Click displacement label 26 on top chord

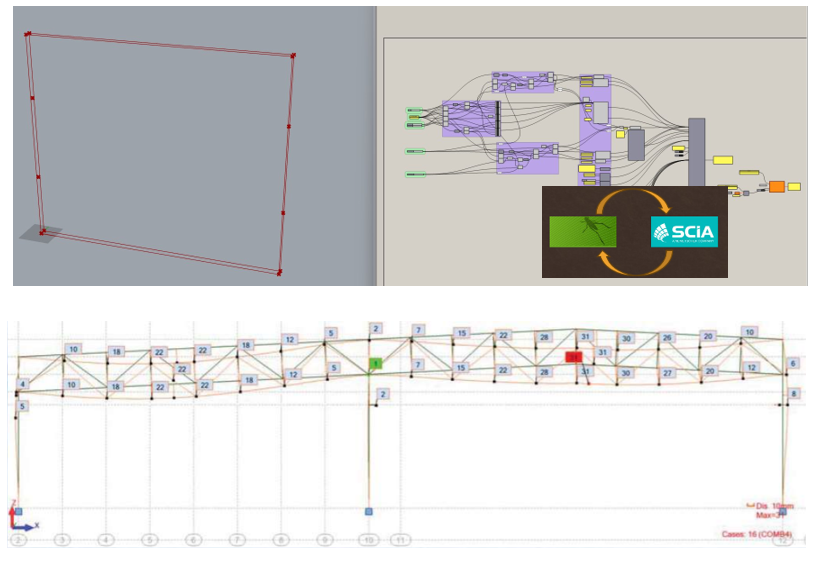click(667, 338)
